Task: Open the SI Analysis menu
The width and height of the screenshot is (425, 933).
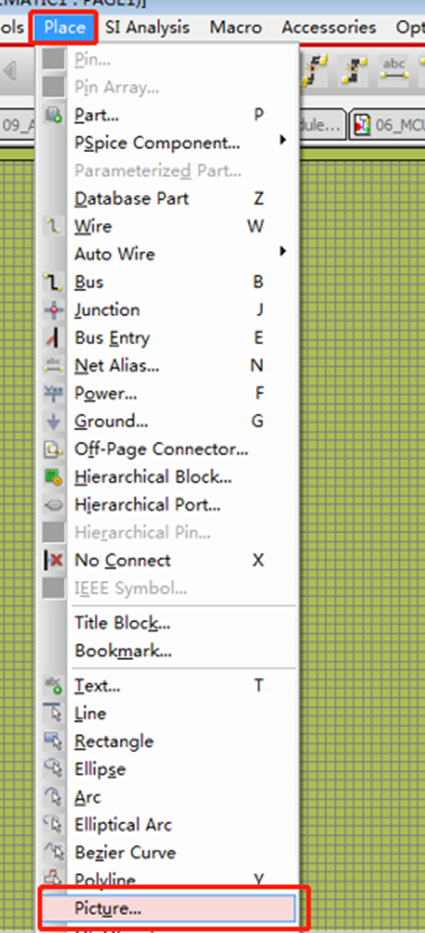Action: coord(147,27)
